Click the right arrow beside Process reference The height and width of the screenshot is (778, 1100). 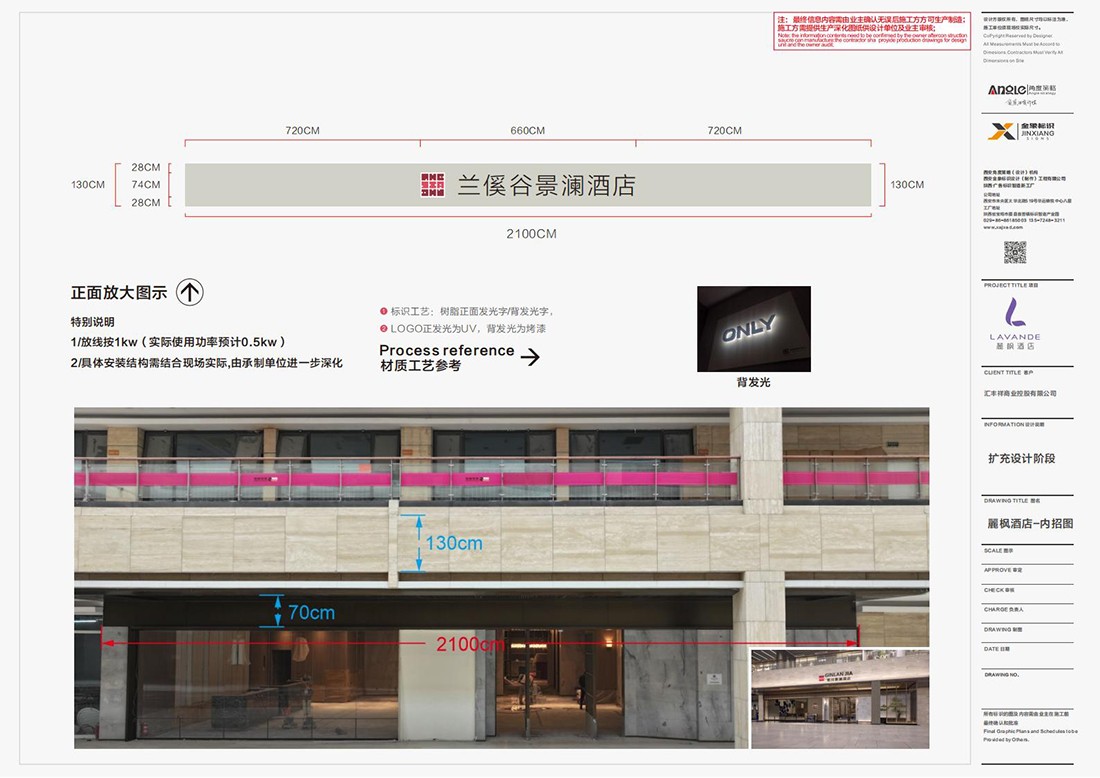pos(530,357)
